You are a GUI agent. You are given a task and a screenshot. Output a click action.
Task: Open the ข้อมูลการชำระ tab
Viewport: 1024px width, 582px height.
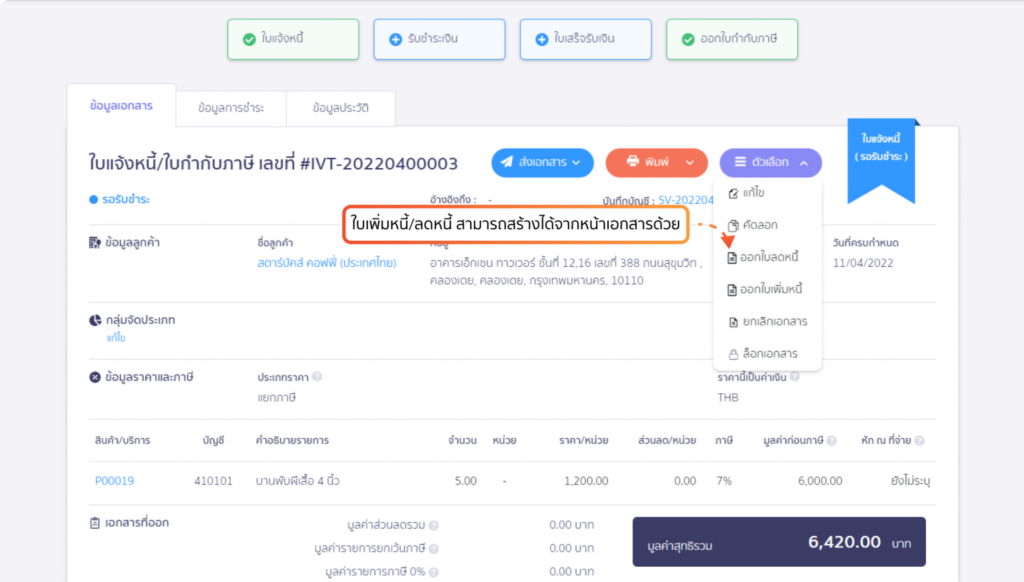tap(231, 108)
